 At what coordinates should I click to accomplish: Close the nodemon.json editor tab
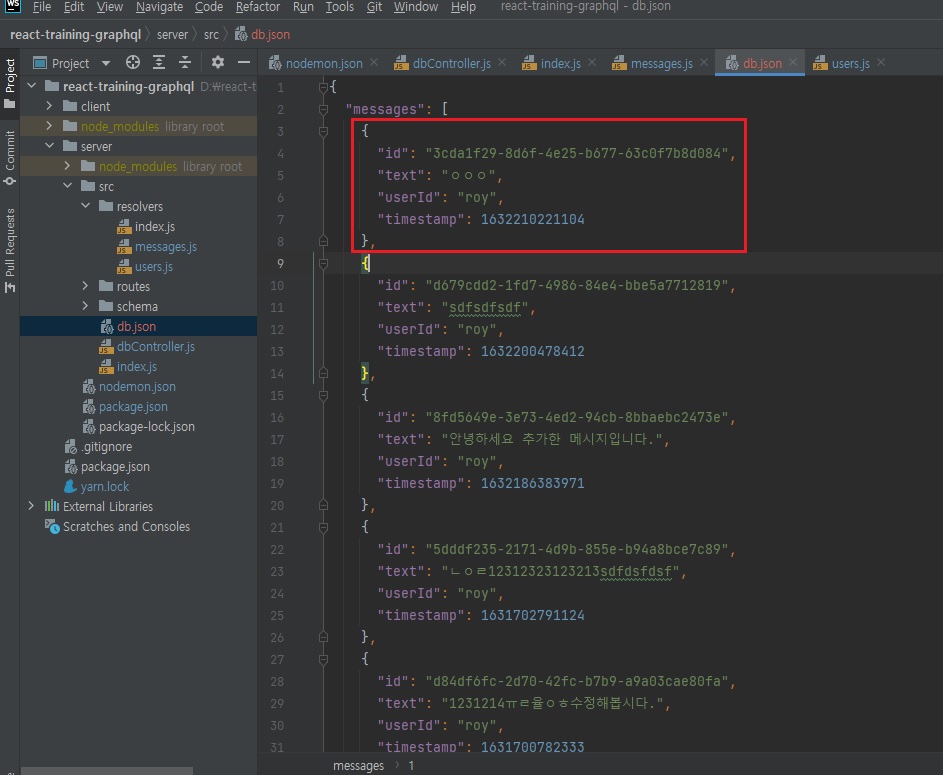point(374,62)
